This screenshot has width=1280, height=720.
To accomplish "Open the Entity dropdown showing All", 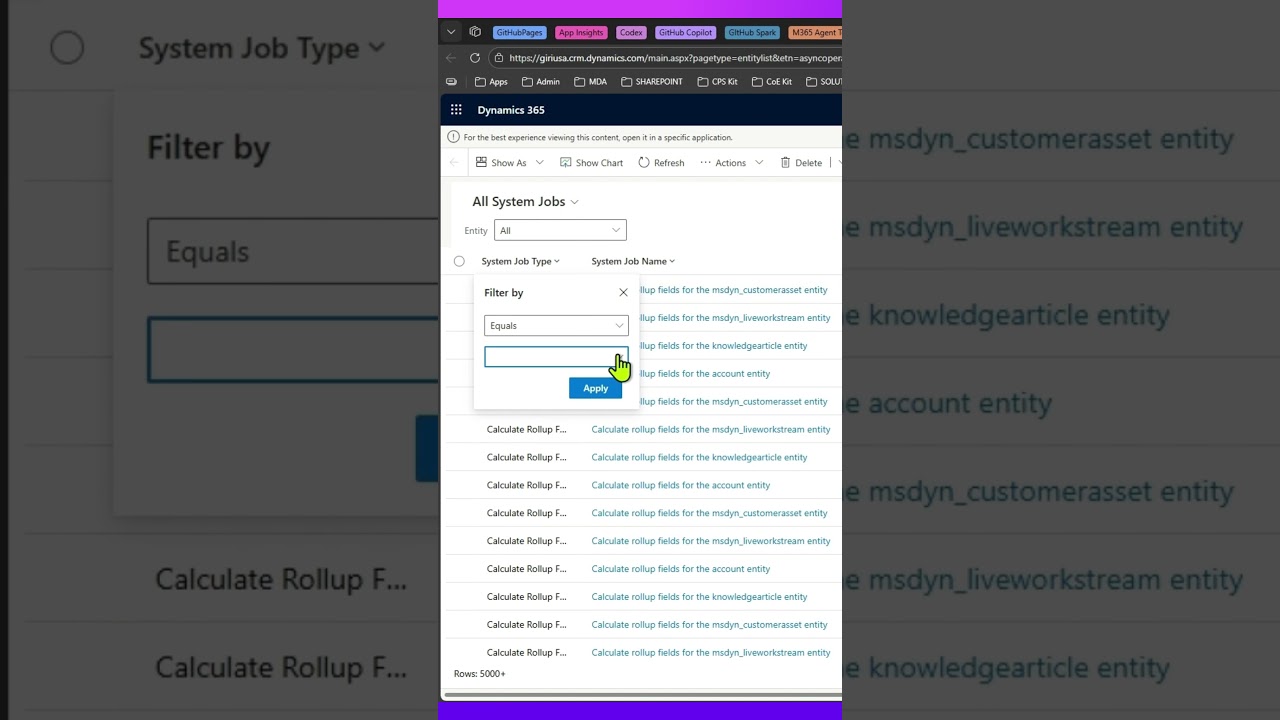I will tap(560, 230).
